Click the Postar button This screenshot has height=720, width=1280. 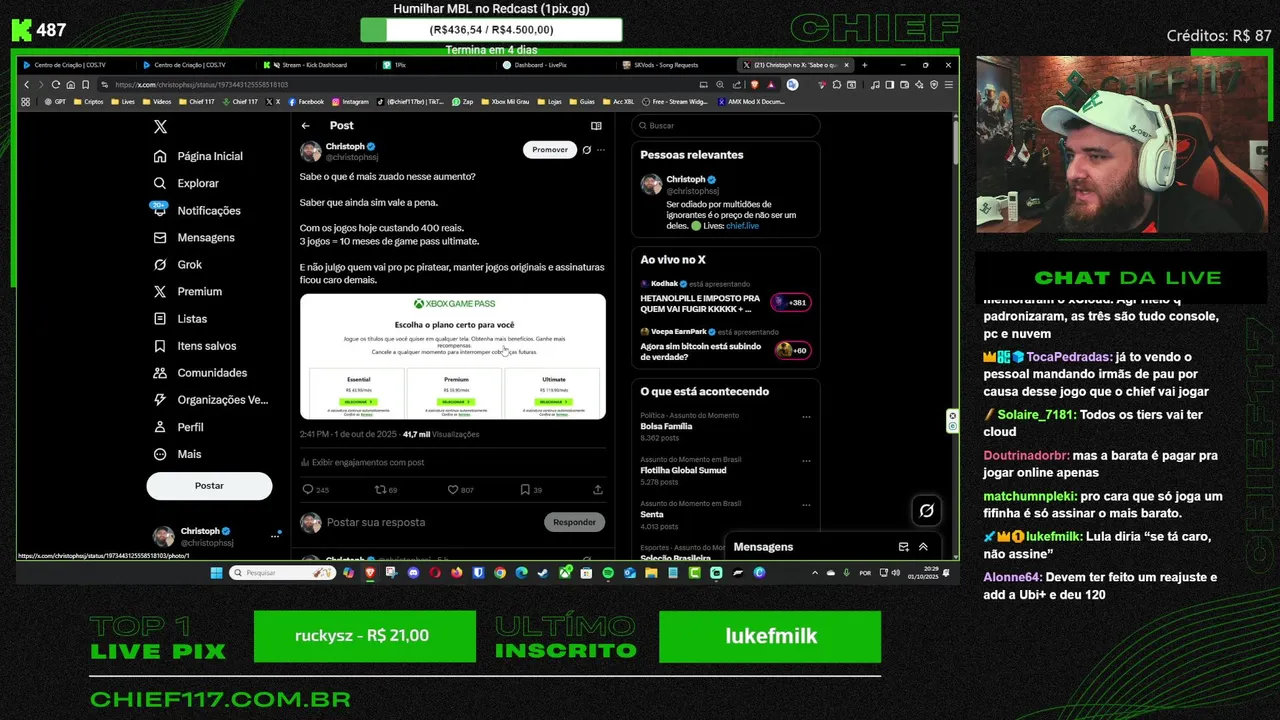(209, 485)
